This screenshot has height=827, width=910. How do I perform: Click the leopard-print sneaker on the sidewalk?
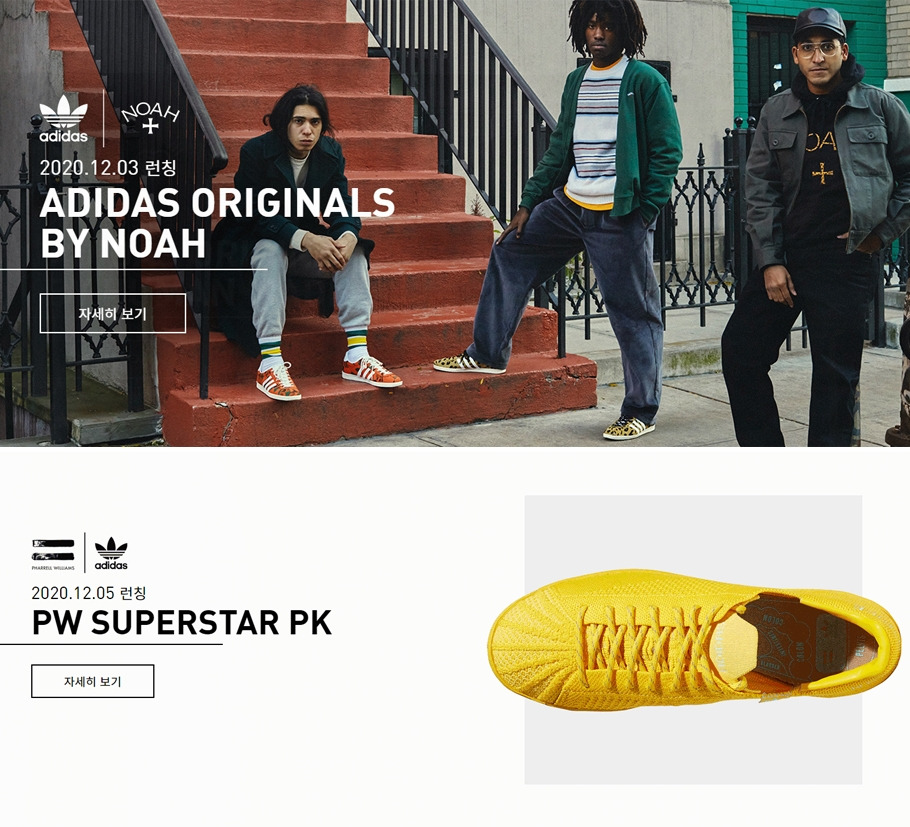click(629, 428)
